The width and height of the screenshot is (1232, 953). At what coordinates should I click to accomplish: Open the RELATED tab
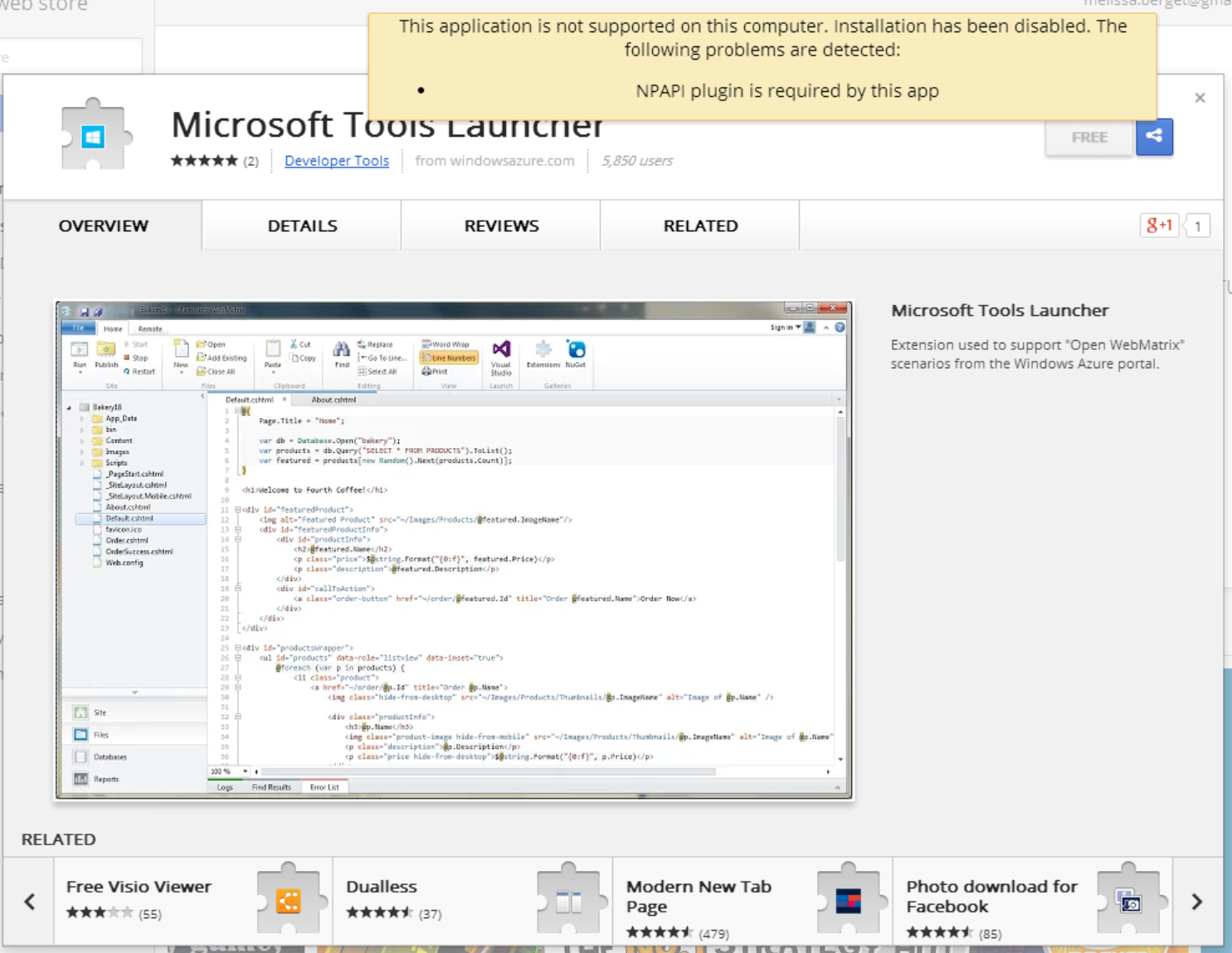[x=700, y=226]
